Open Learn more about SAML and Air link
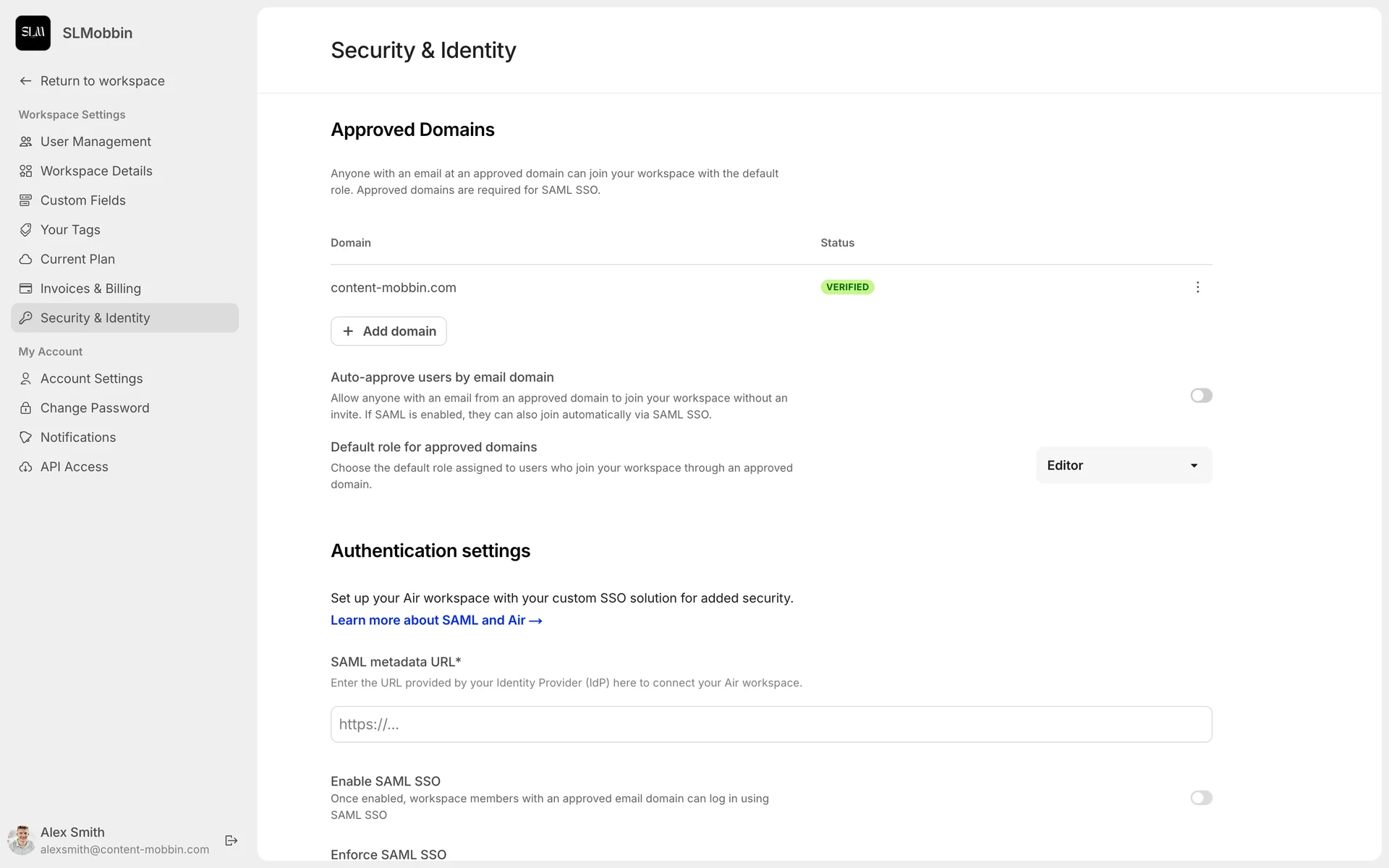 pos(436,621)
